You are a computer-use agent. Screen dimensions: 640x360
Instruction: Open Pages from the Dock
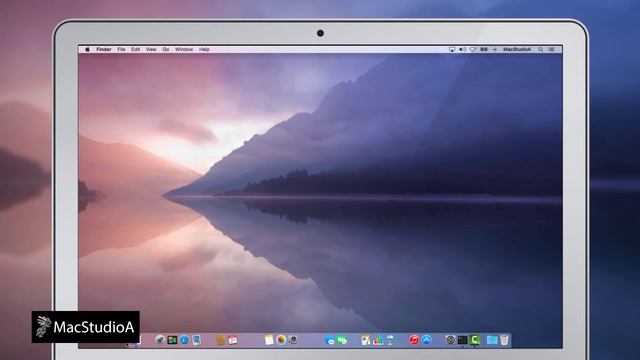click(x=365, y=340)
